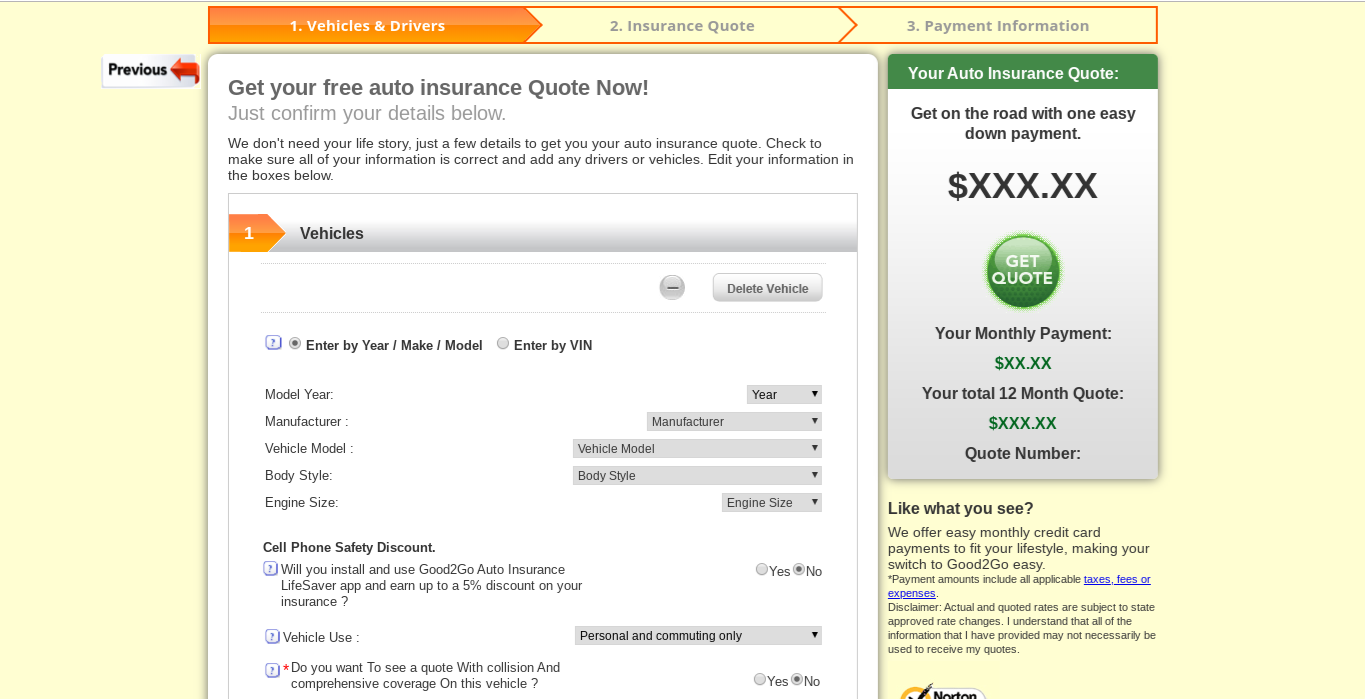1365x699 pixels.
Task: Click the Engine Size label
Action: point(301,502)
